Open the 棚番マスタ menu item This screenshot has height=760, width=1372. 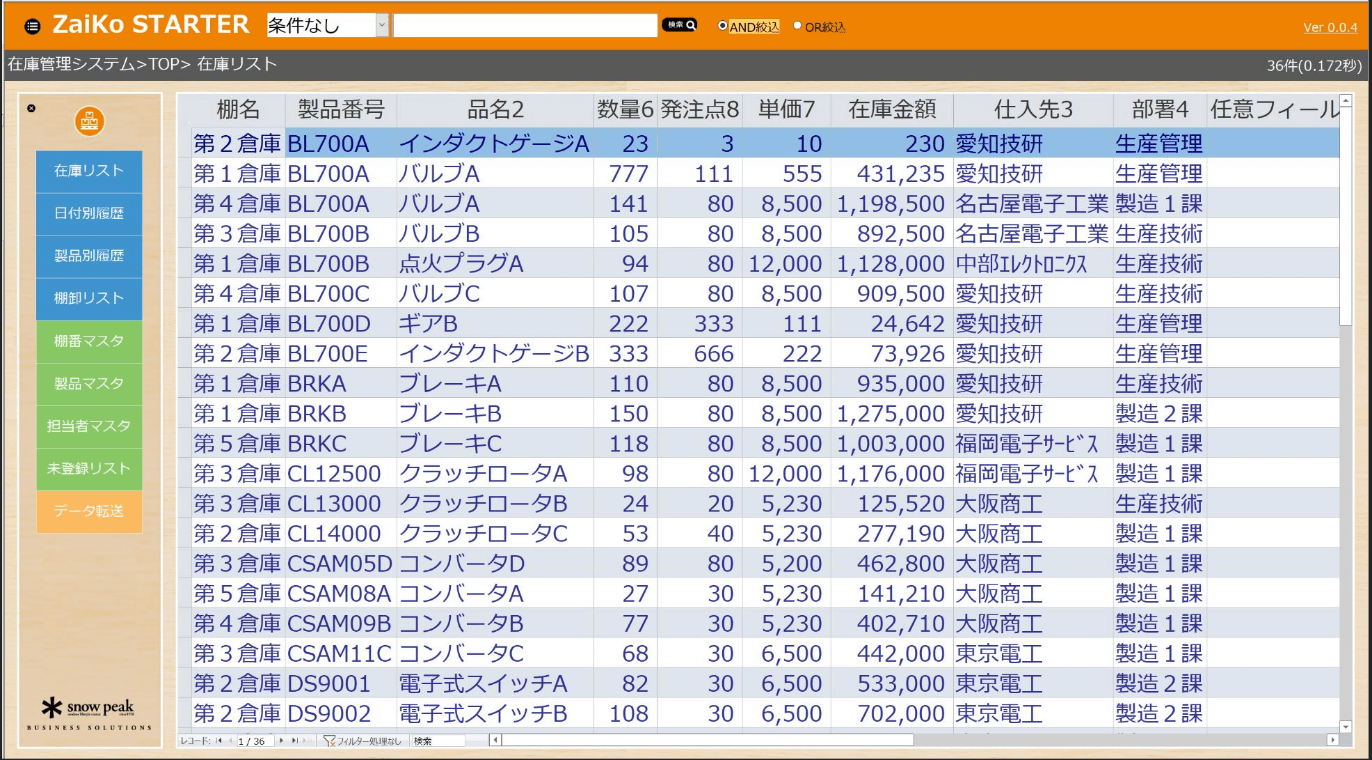[x=89, y=341]
